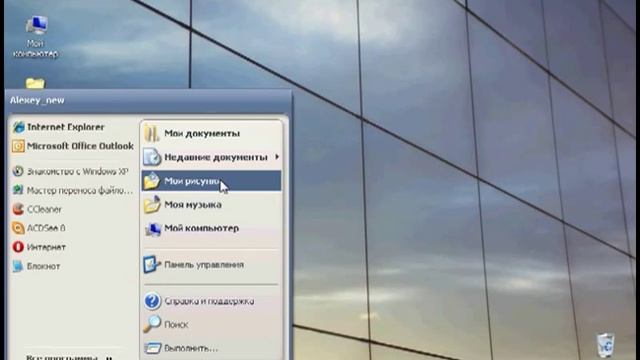Viewport: 640px width, 360px height.
Task: Open the Блокнот notepad icon
Action: (x=18, y=266)
